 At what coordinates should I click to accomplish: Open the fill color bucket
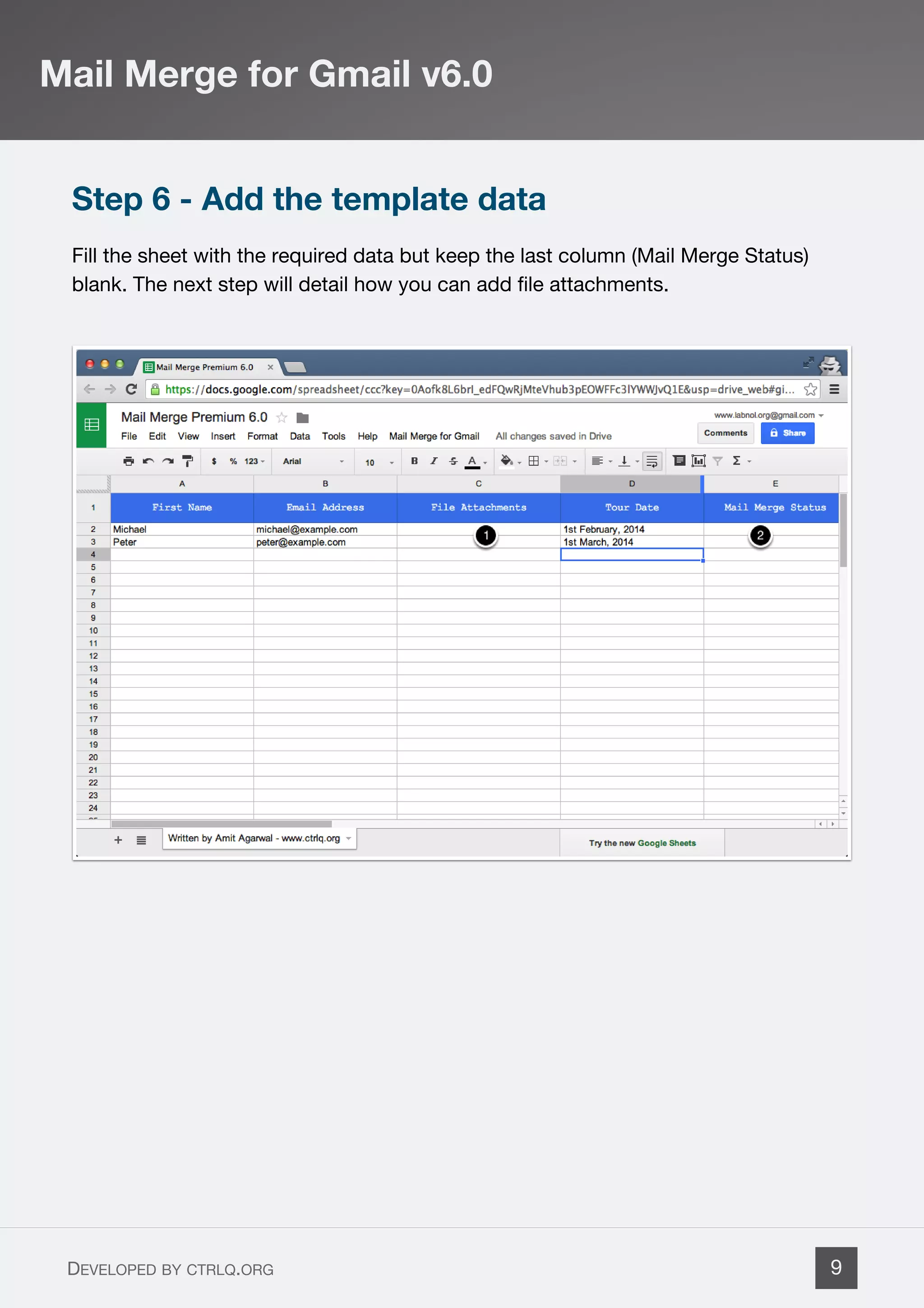point(510,461)
